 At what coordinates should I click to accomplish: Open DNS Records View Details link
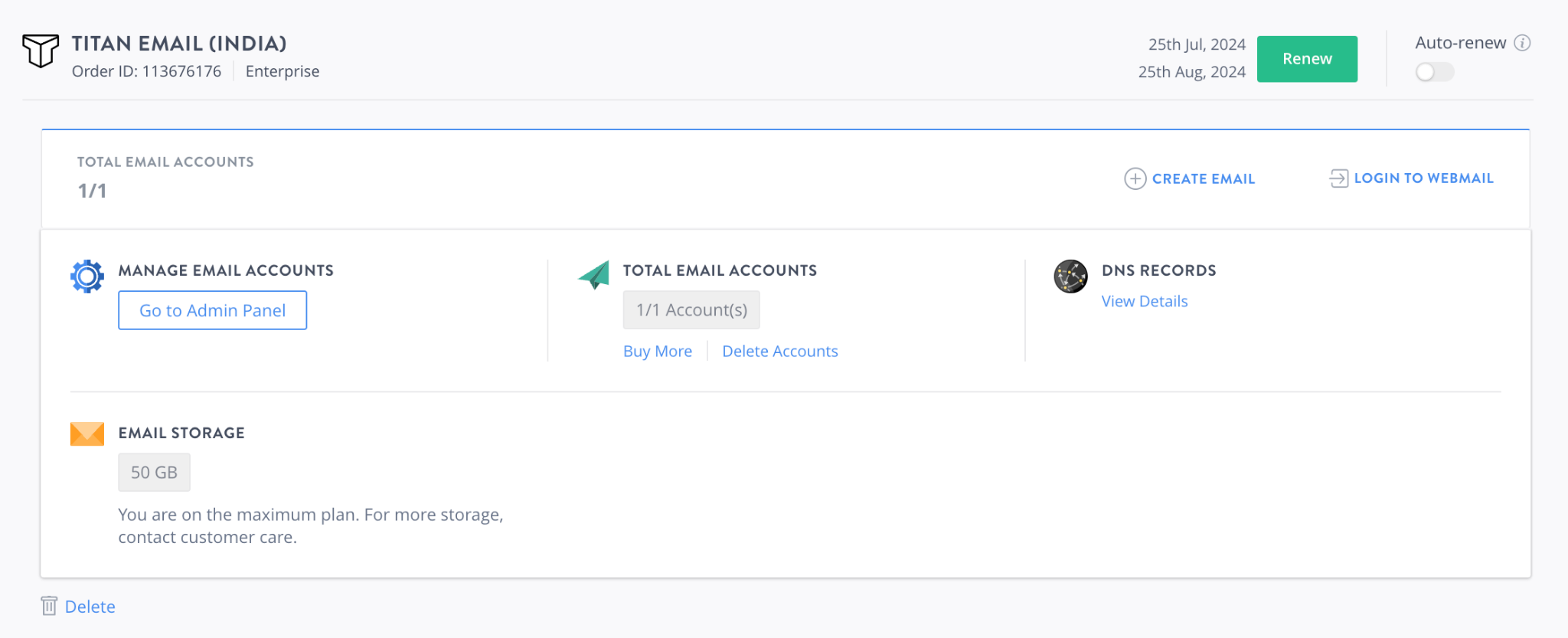(x=1144, y=301)
